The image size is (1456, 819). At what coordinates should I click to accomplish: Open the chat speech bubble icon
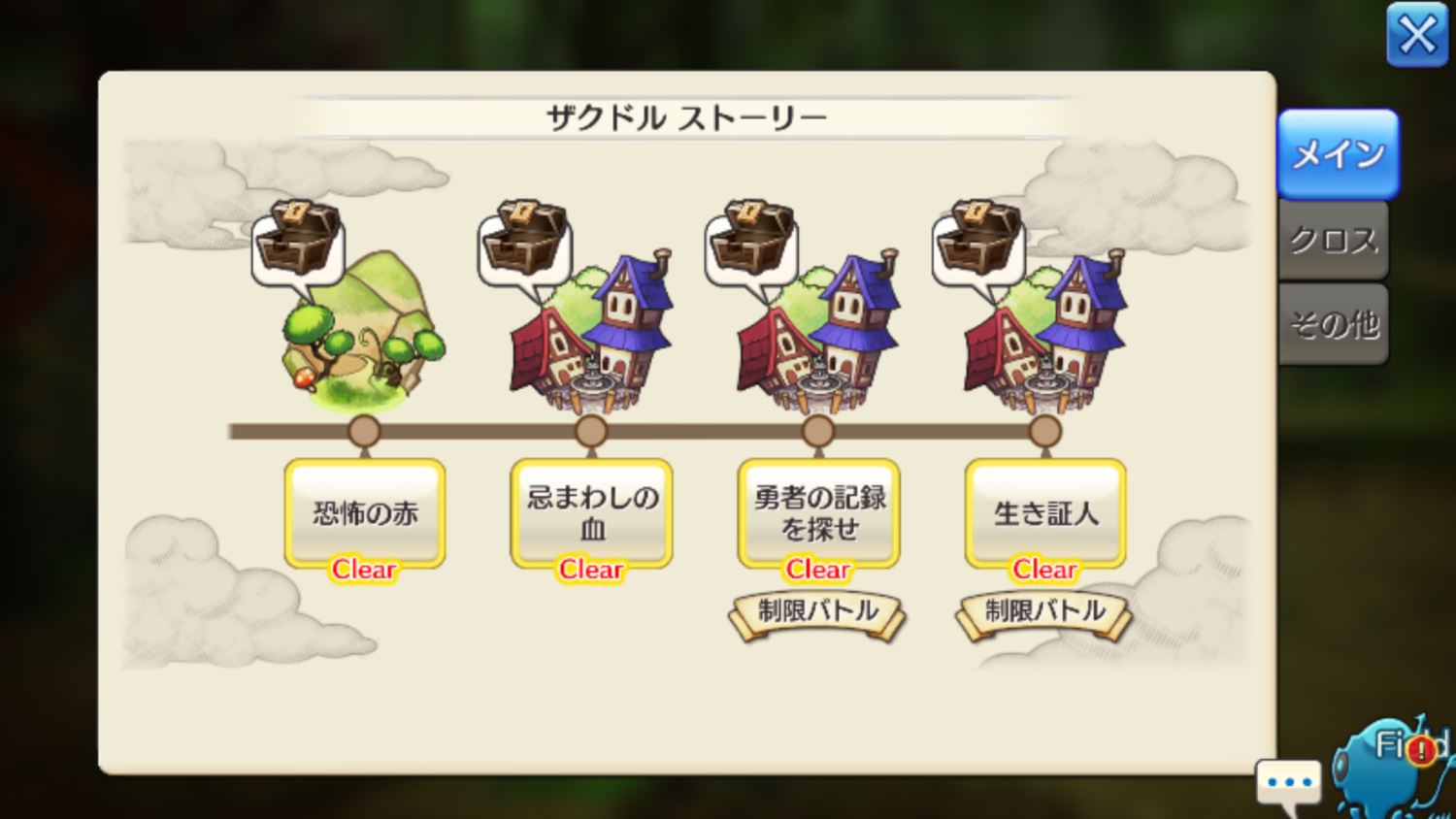coord(1289,785)
